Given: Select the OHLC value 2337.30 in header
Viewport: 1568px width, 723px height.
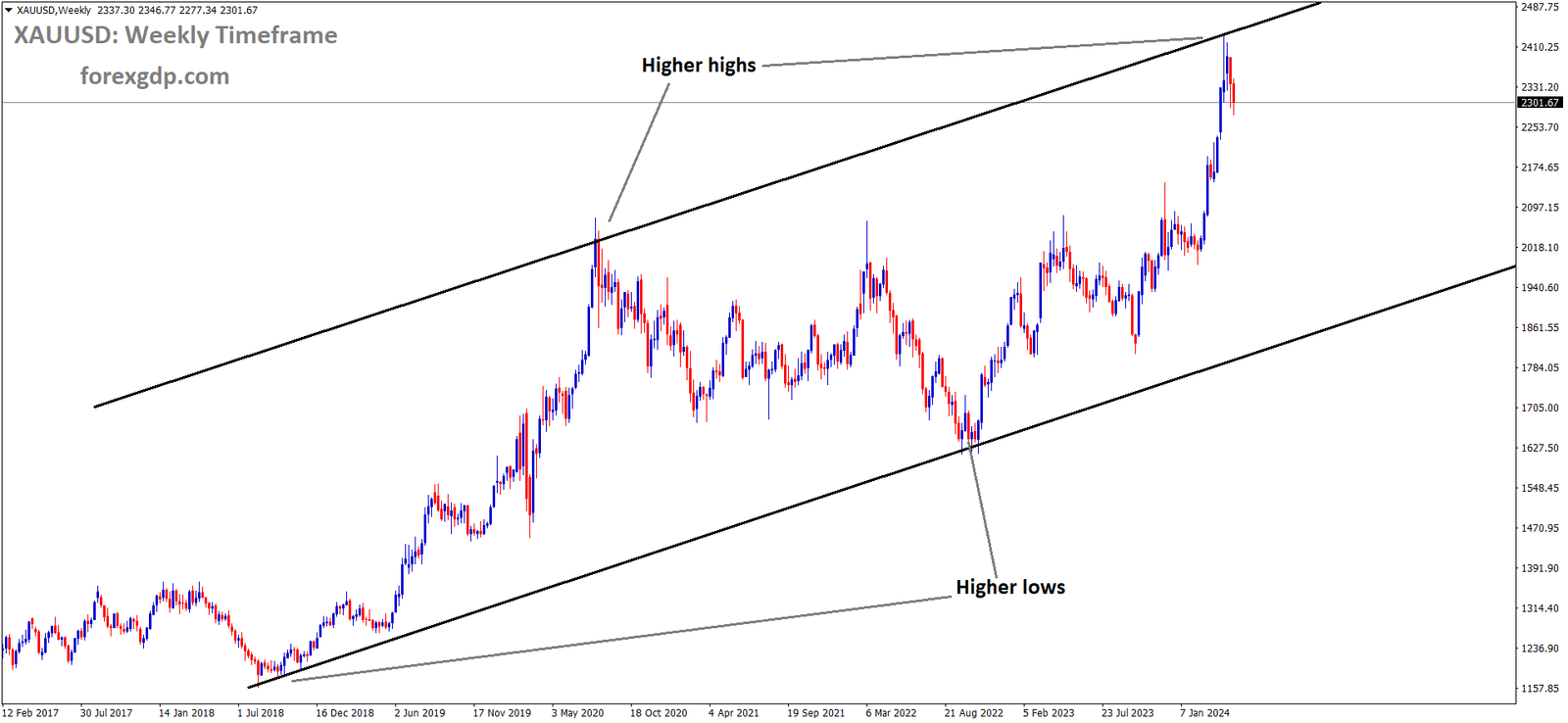Looking at the screenshot, I should point(116,10).
